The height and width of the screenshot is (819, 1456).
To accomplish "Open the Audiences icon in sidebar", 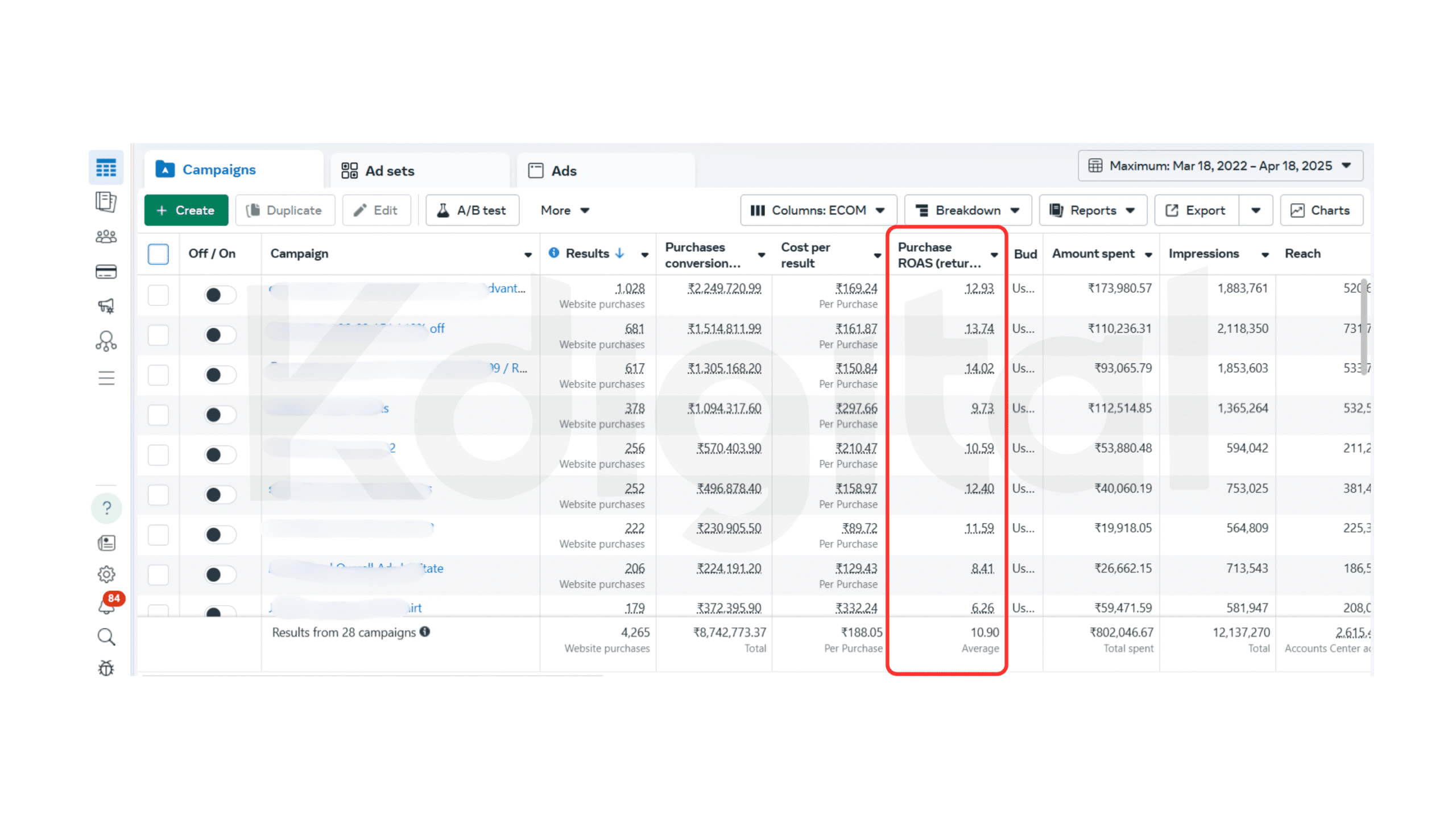I will pos(106,237).
